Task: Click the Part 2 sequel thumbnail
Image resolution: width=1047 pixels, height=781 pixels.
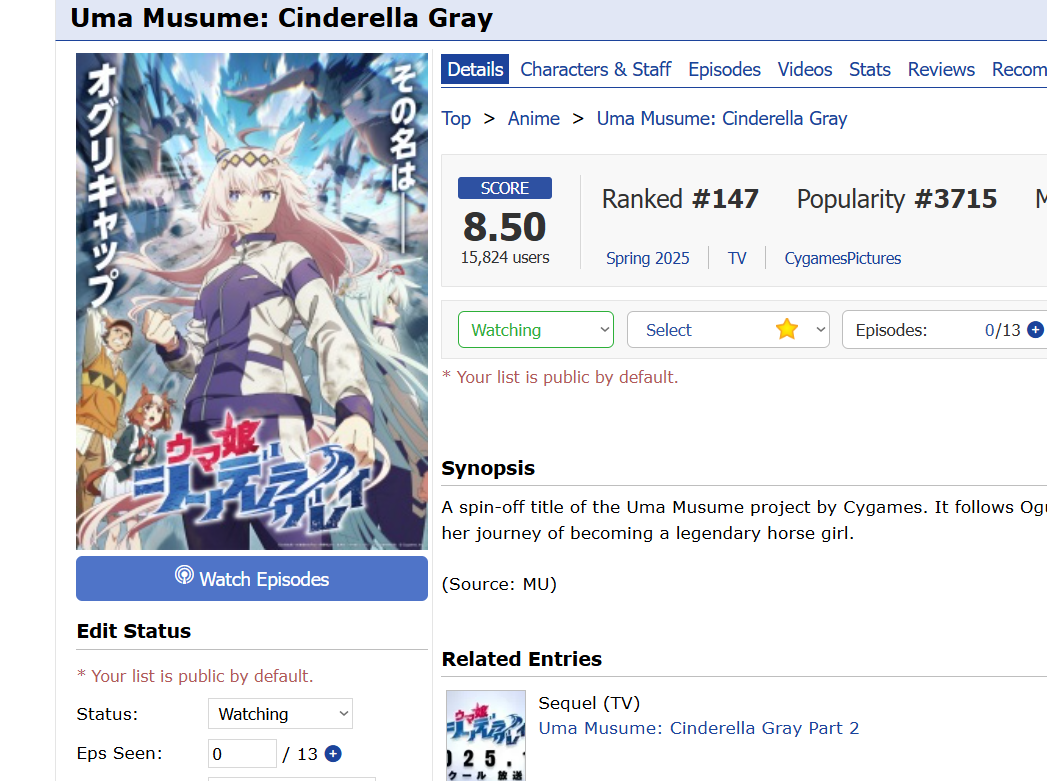Action: 485,736
